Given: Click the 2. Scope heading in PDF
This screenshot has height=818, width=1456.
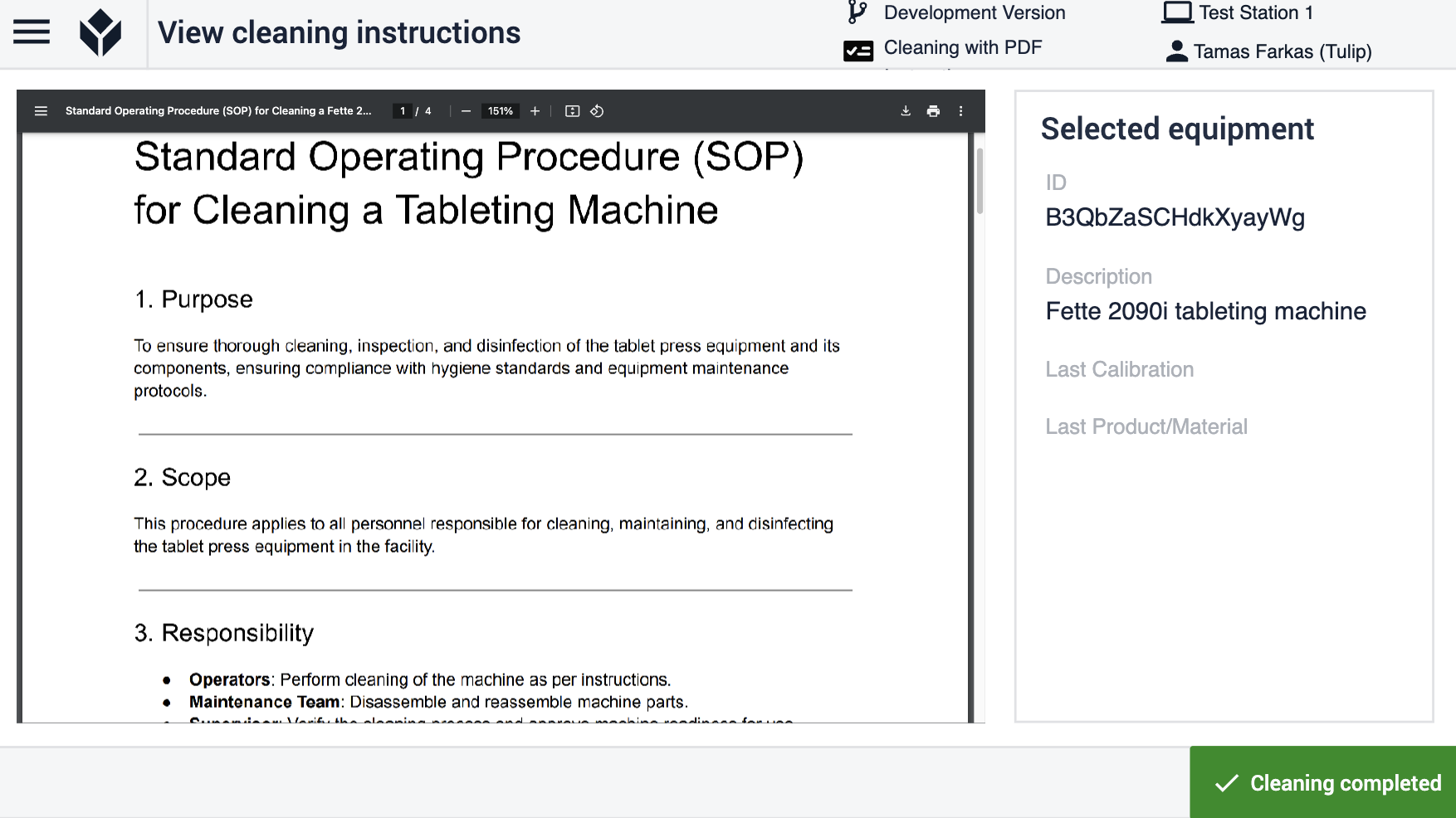Looking at the screenshot, I should tap(182, 478).
